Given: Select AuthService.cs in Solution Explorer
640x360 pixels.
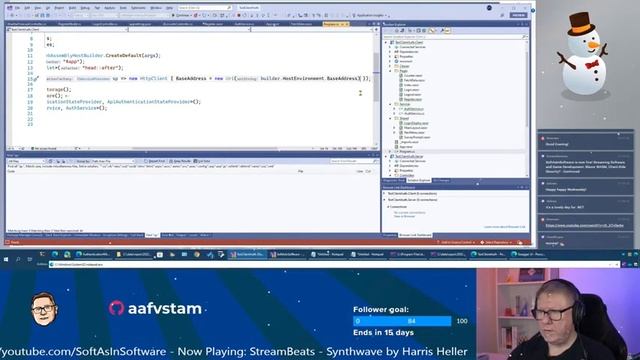Looking at the screenshot, I should [414, 109].
